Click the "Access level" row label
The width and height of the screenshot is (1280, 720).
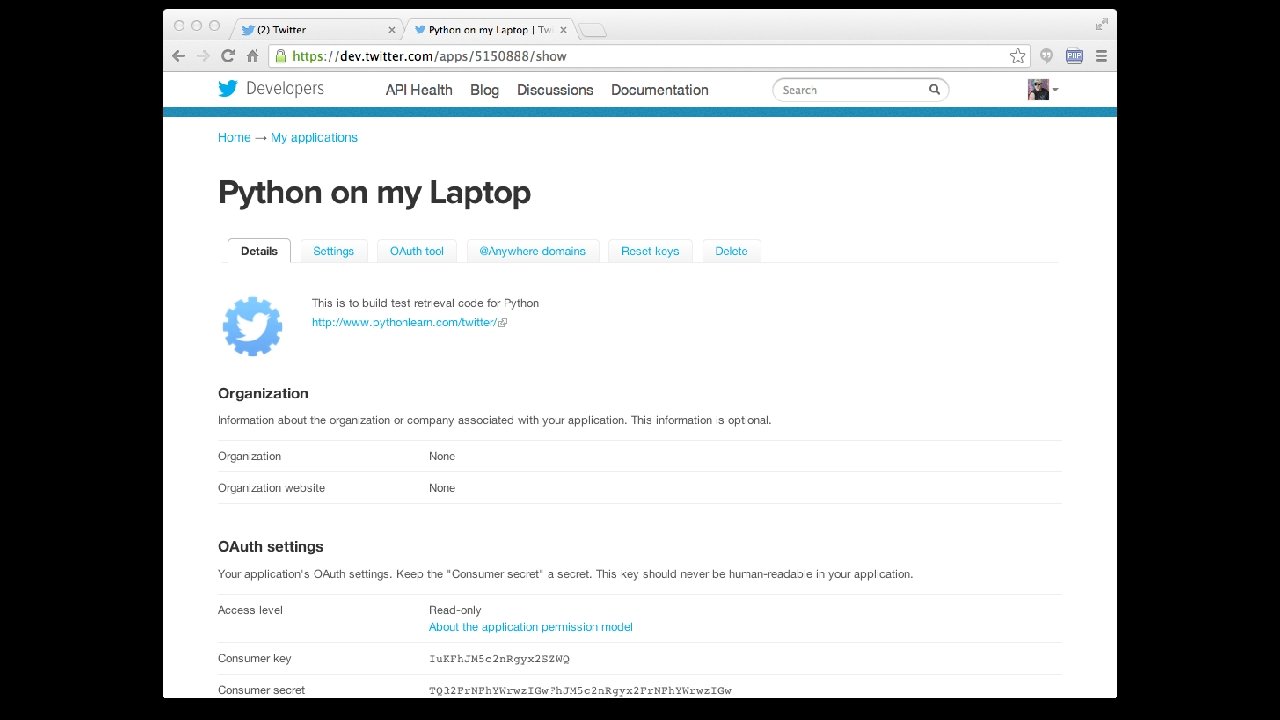tap(250, 610)
